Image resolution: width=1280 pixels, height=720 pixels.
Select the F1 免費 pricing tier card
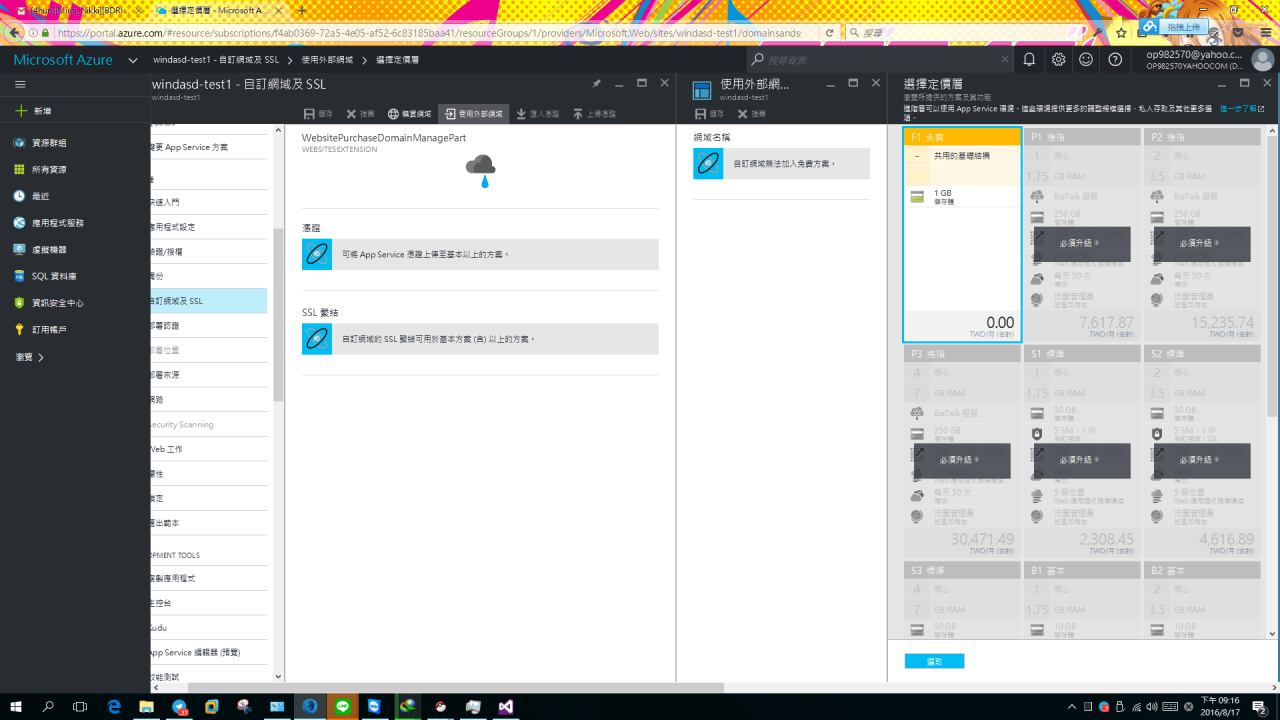tap(961, 234)
